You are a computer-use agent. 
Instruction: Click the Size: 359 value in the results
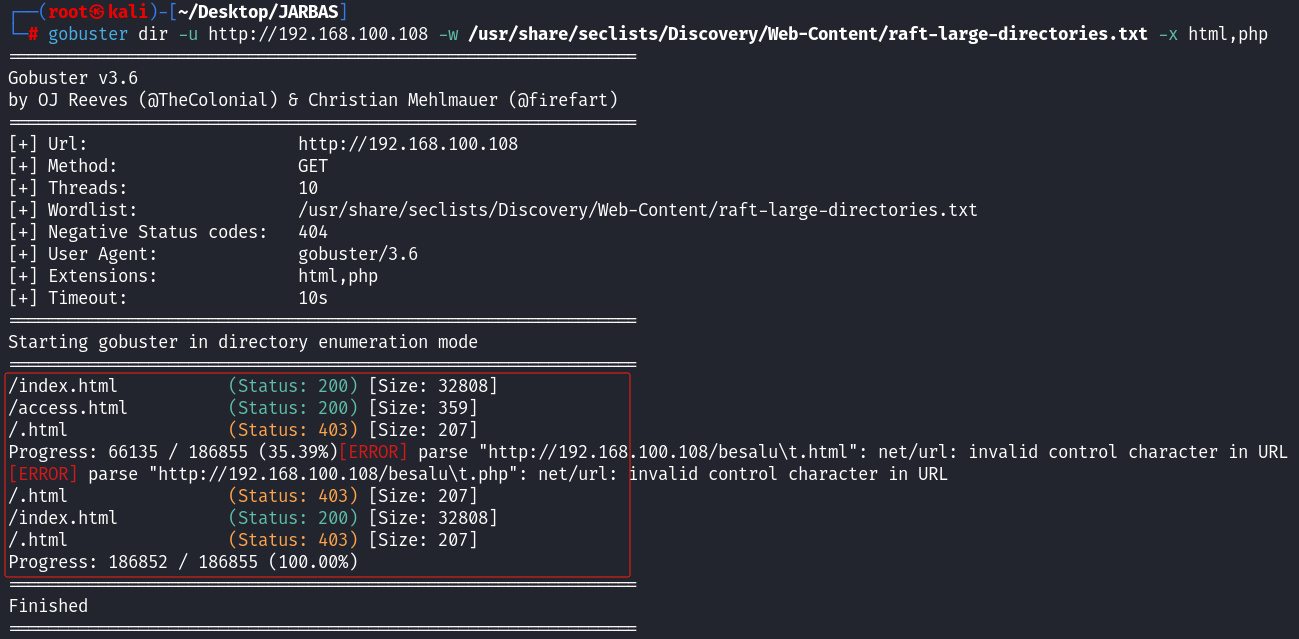pos(423,408)
